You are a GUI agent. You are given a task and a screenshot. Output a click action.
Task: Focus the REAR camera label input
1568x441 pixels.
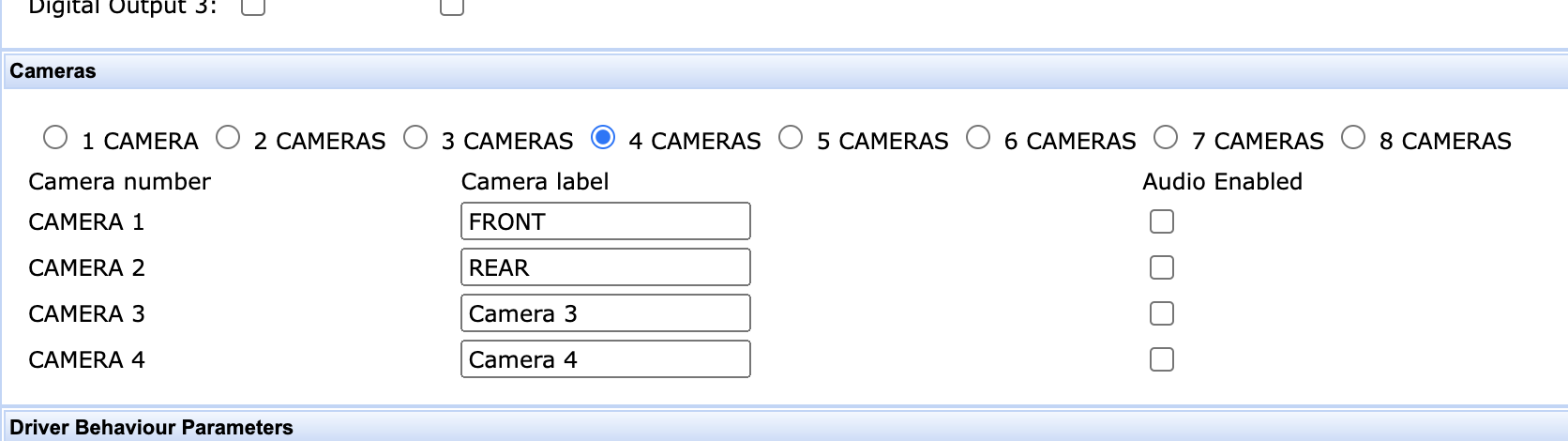coord(605,267)
